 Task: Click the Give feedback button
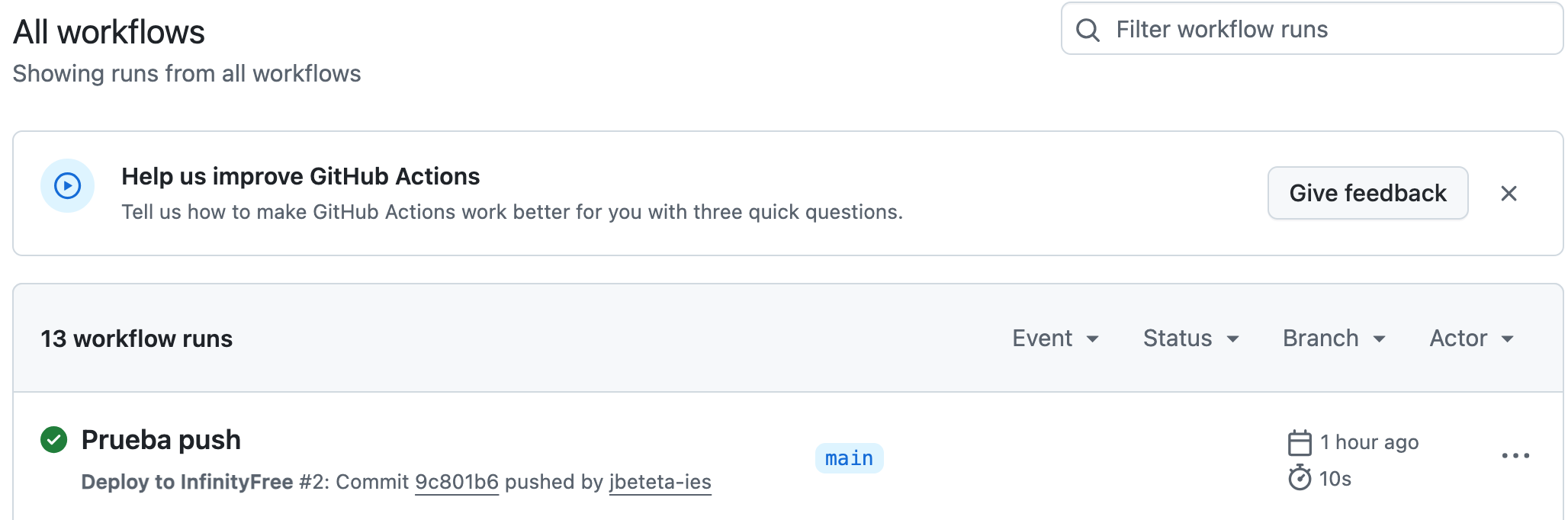1367,193
